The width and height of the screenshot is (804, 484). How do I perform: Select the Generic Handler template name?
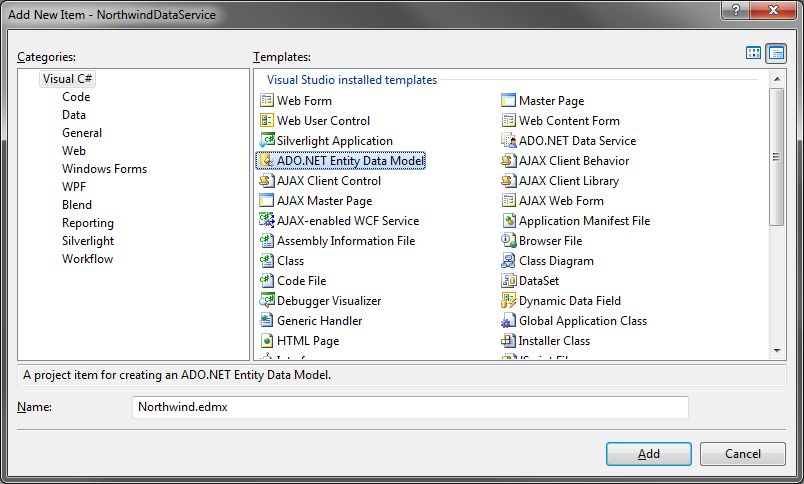(319, 320)
